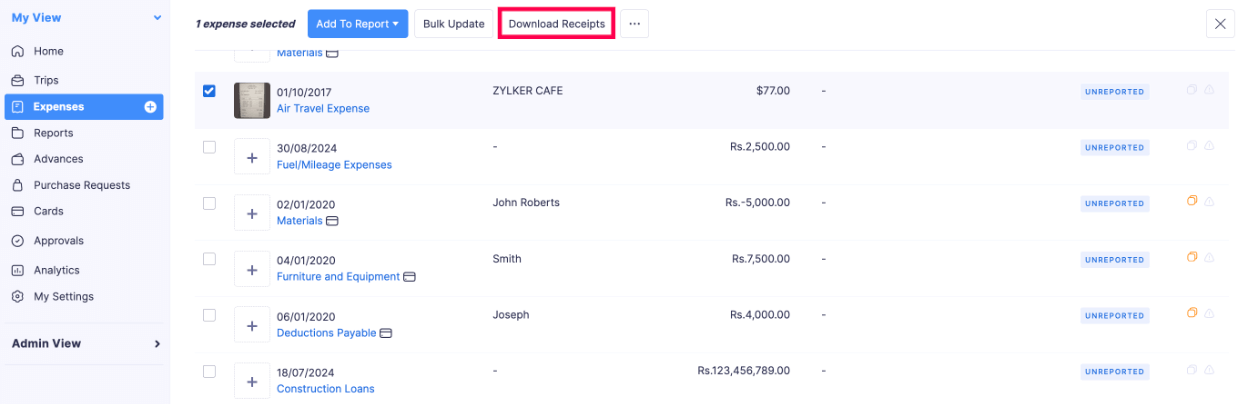Click the three-dots more options button

click(634, 24)
